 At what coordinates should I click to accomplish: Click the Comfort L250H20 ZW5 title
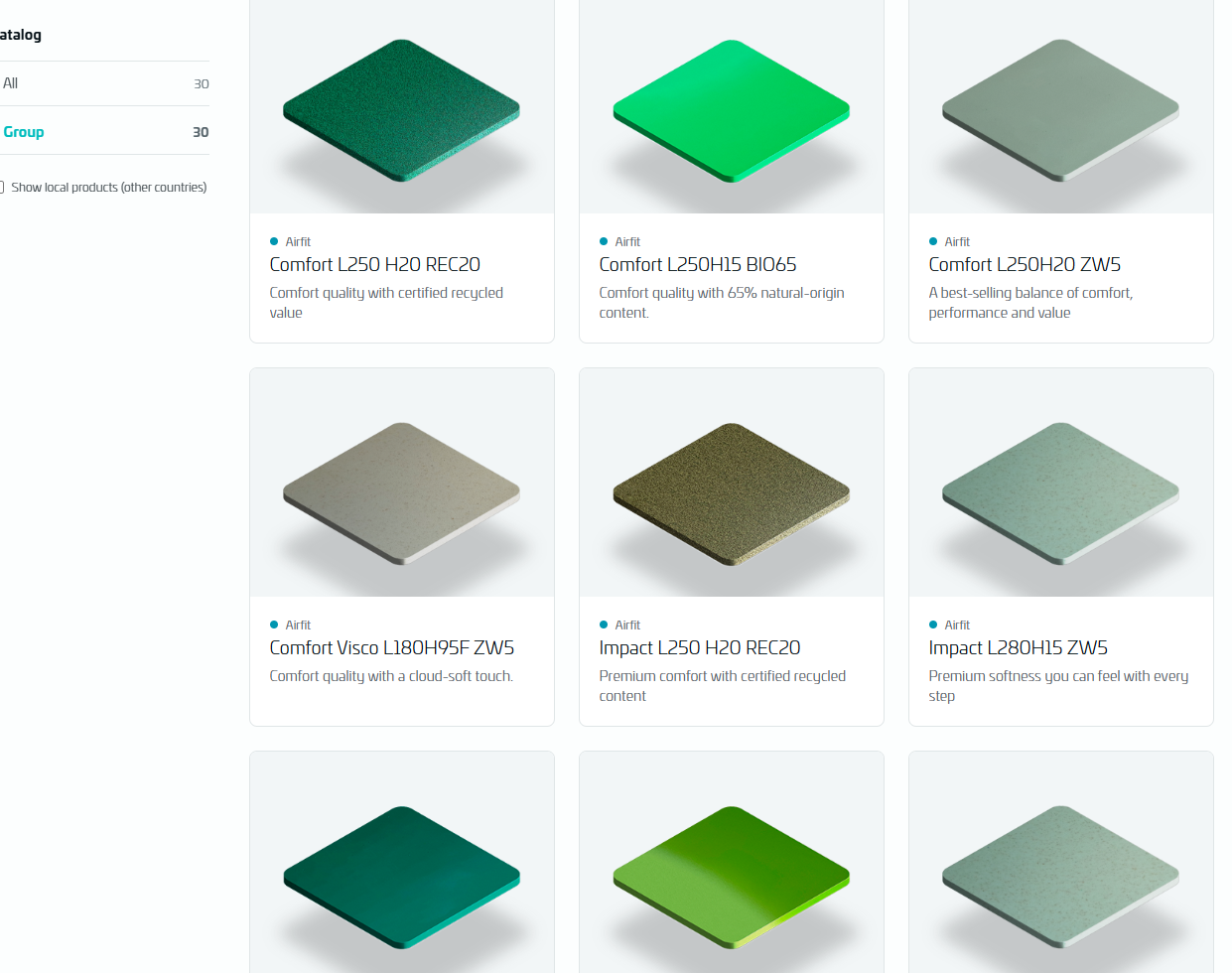tap(1025, 264)
